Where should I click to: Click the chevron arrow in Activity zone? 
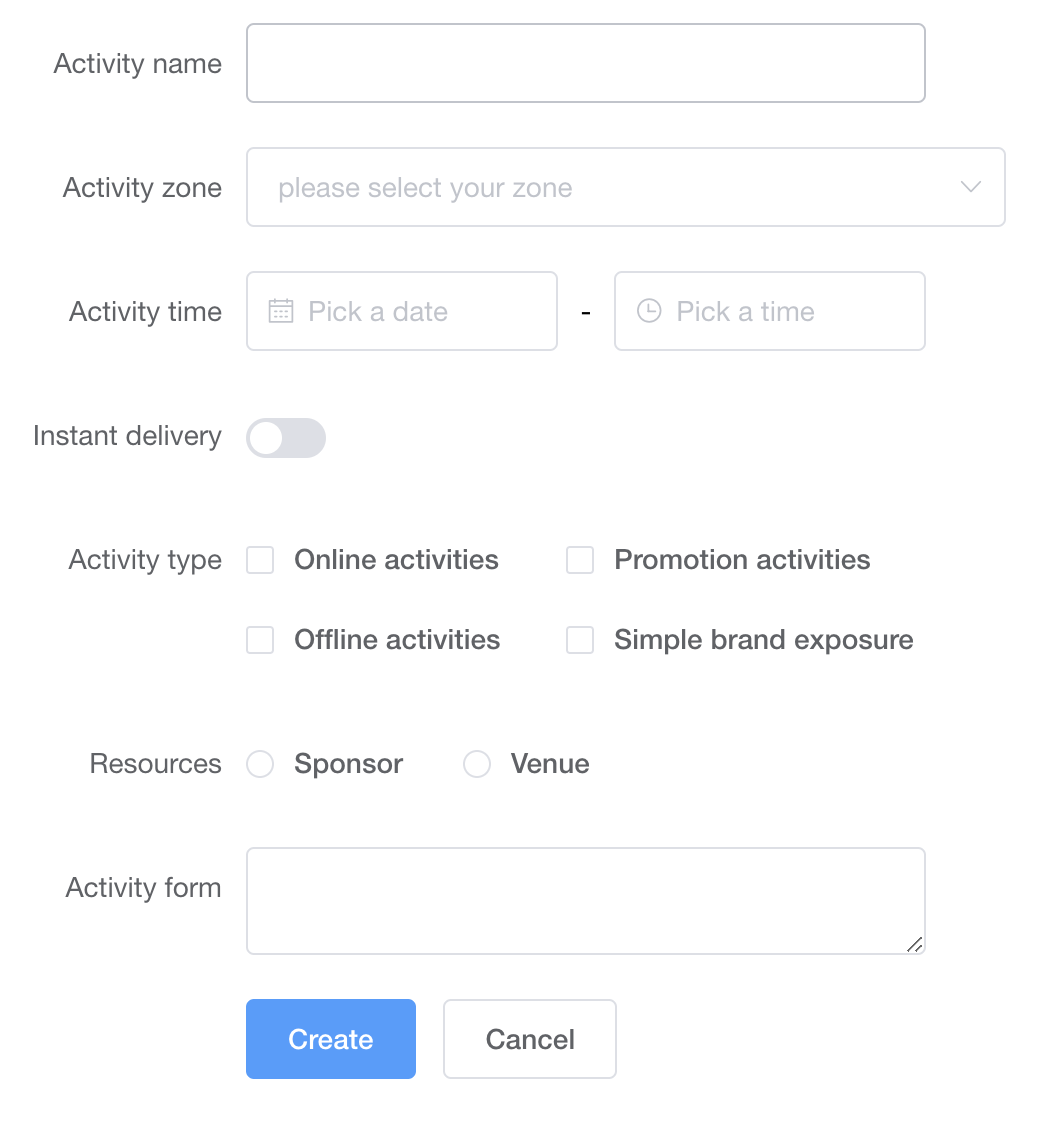pyautogui.click(x=970, y=187)
